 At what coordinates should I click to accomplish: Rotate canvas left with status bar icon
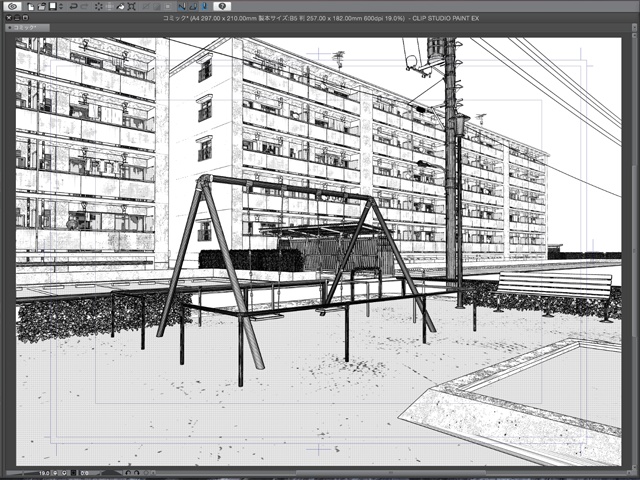128,473
